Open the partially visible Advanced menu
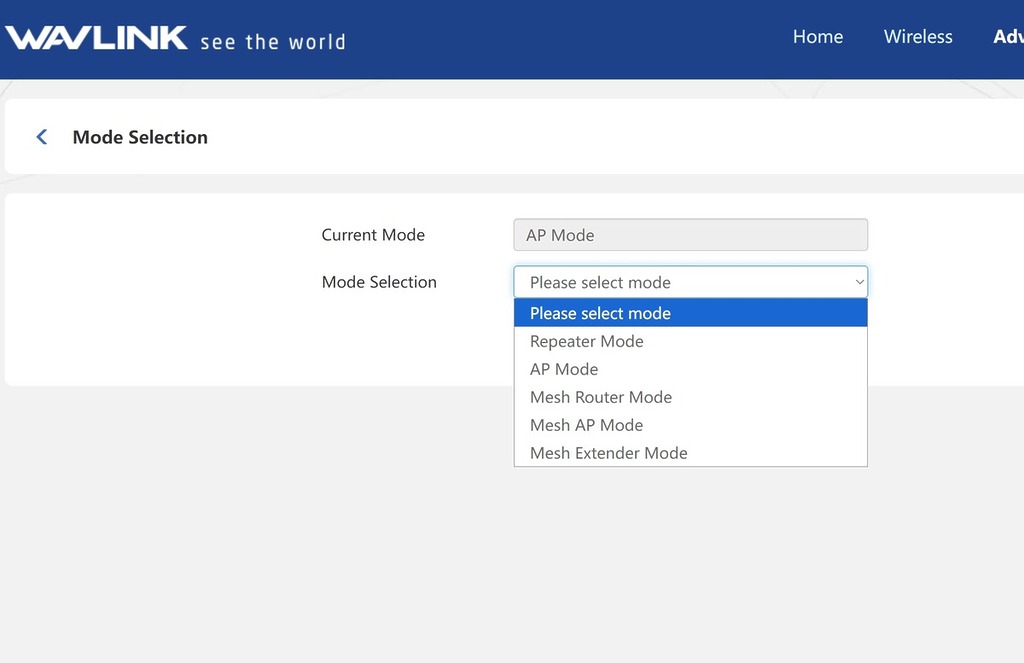Image resolution: width=1024 pixels, height=663 pixels. 1008,37
